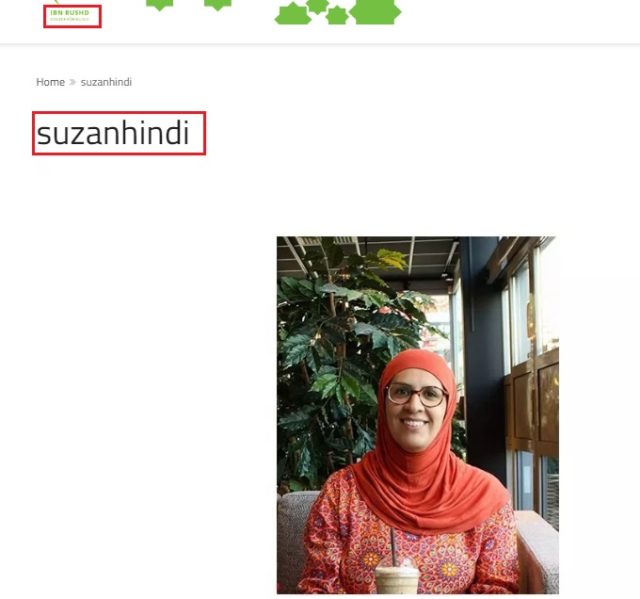Click the eyeglasses in the portrait
This screenshot has width=640, height=599.
pos(417,395)
